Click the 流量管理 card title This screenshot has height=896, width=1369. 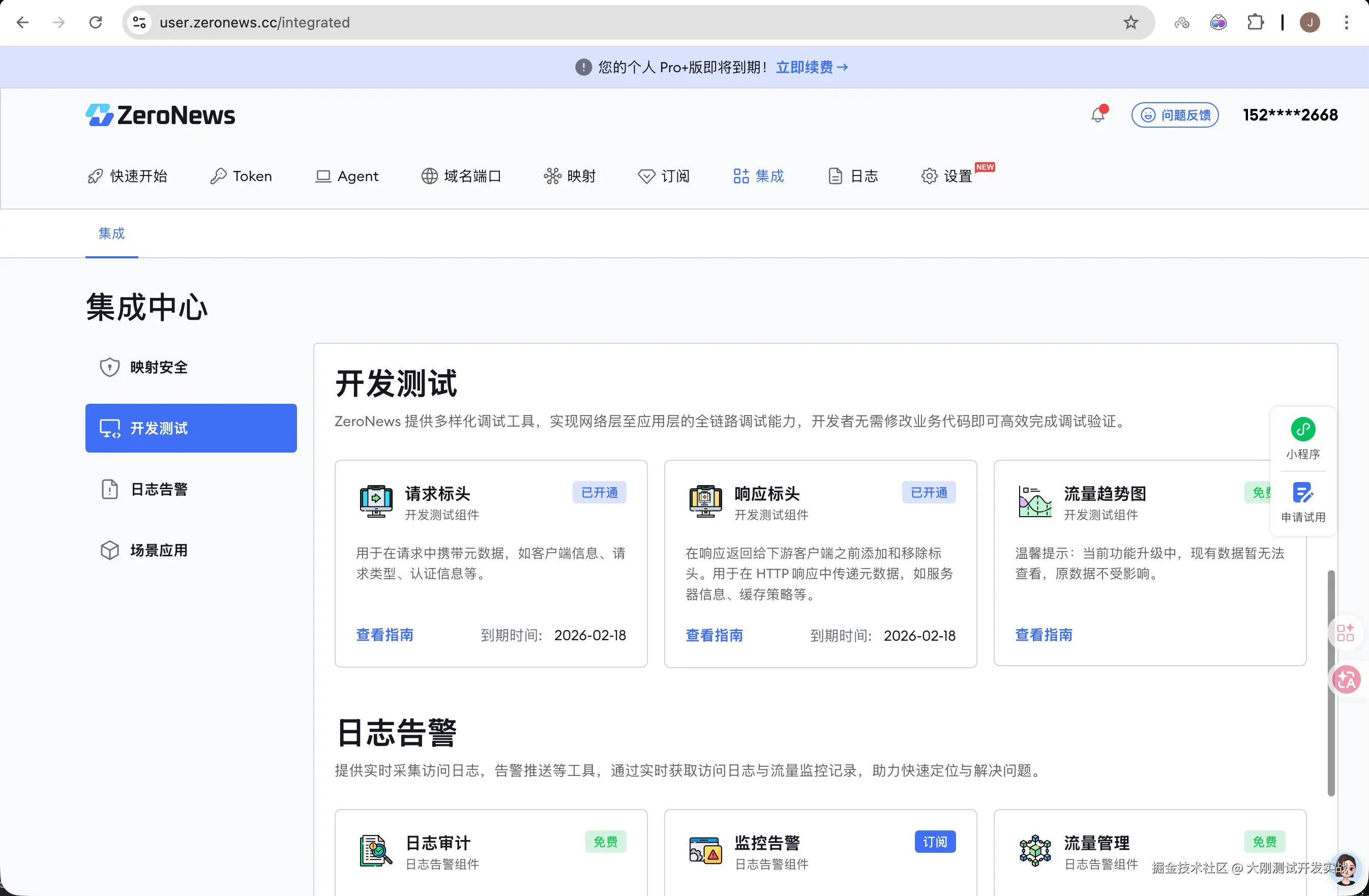tap(1096, 843)
